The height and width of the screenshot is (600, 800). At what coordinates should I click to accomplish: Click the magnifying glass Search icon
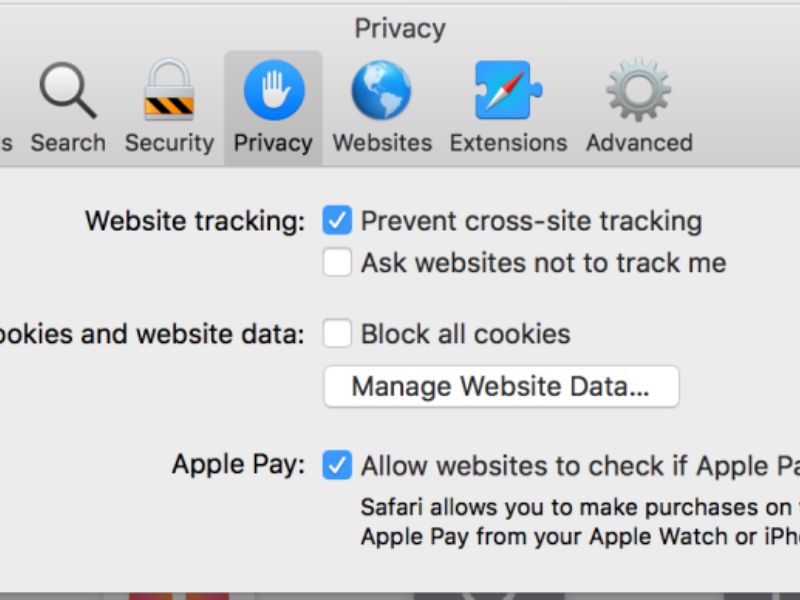coord(68,90)
